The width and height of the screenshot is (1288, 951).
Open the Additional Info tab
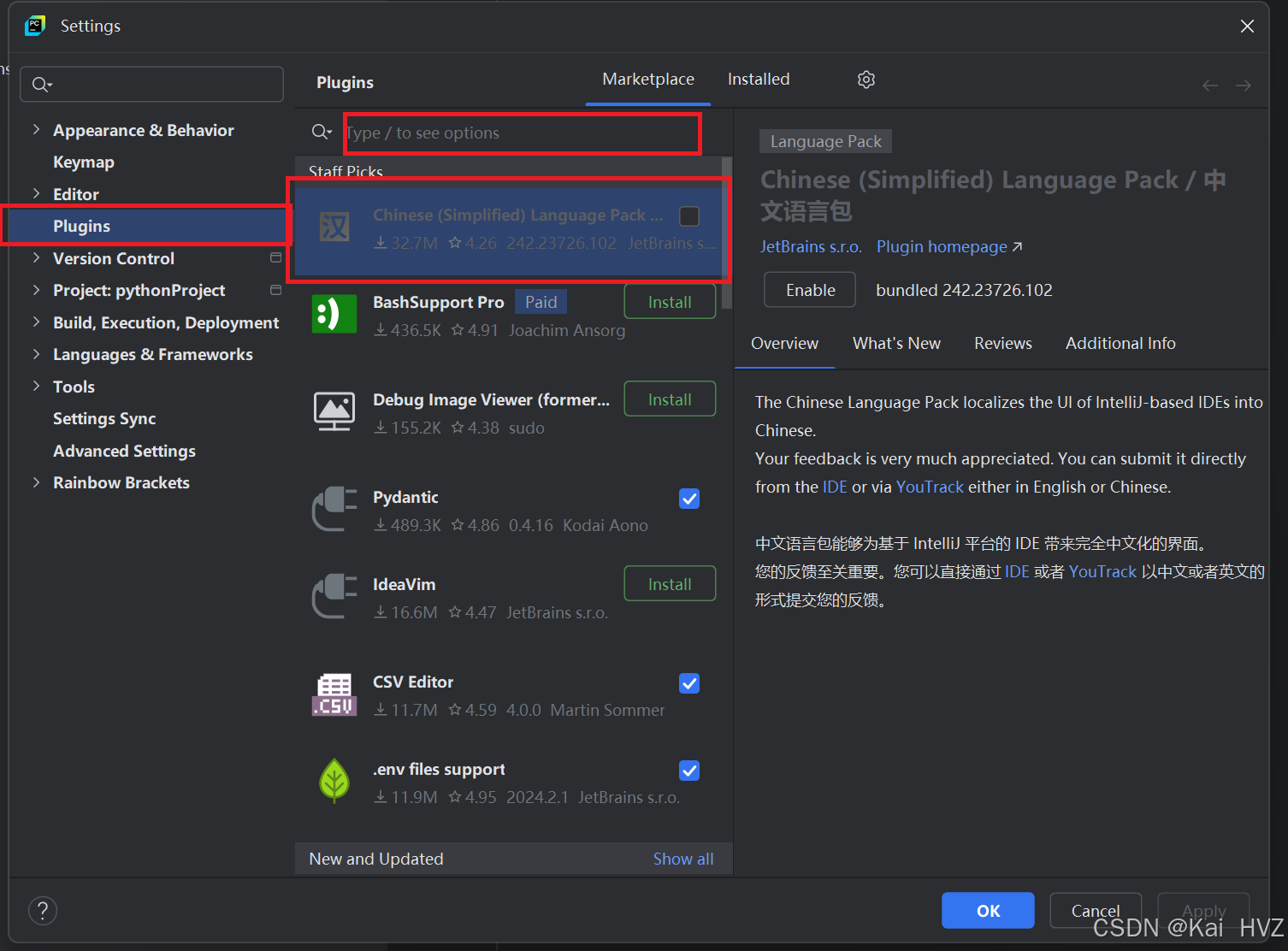pos(1120,344)
